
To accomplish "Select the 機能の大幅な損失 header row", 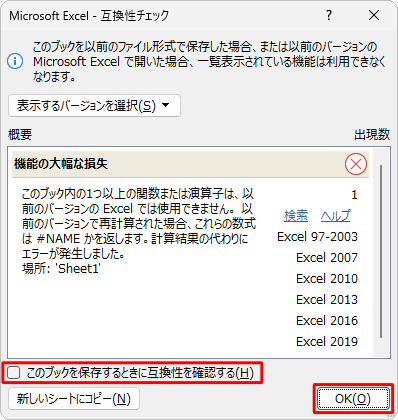I will click(190, 164).
